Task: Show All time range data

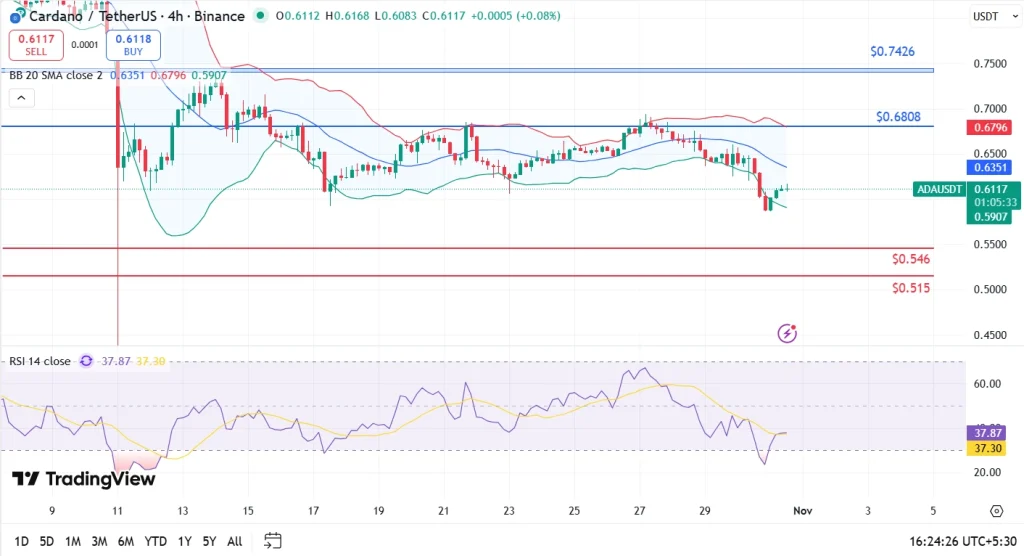Action: pyautogui.click(x=235, y=541)
